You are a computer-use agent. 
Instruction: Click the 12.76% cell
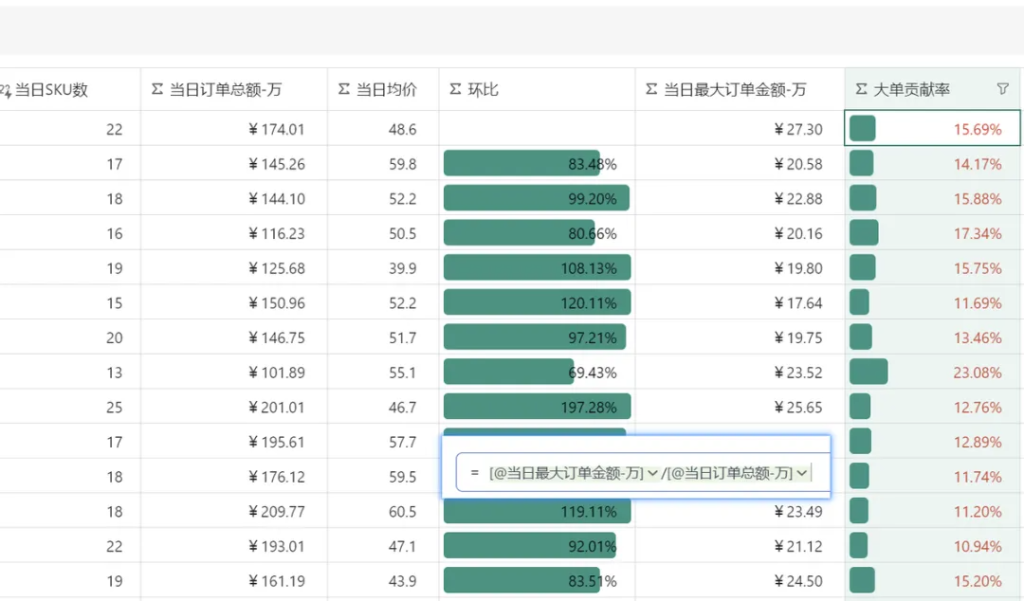click(x=933, y=406)
